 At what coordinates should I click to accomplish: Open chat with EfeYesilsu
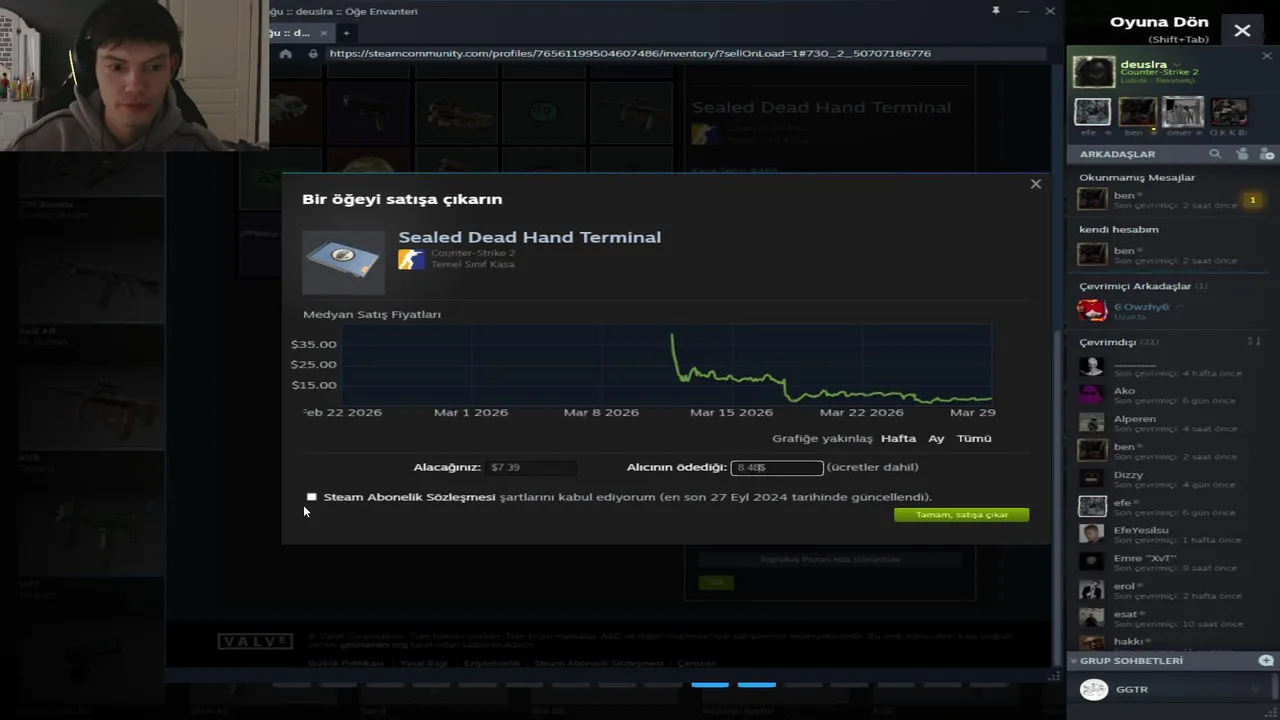point(1166,535)
